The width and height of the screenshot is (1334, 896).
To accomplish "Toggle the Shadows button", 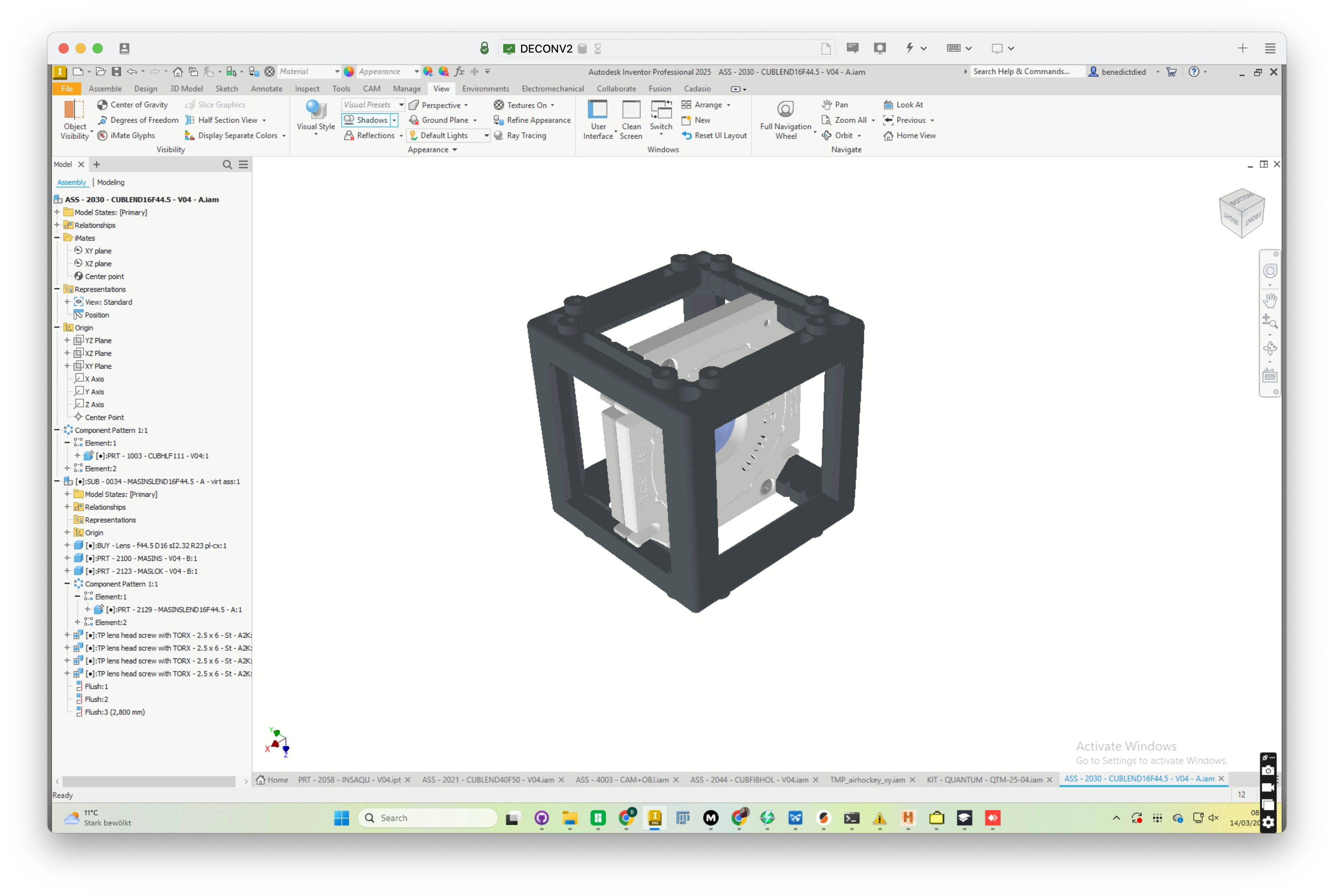I will coord(365,120).
